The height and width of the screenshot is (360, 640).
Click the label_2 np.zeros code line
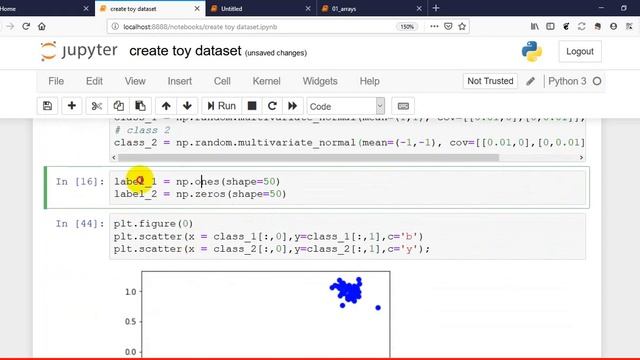200,194
